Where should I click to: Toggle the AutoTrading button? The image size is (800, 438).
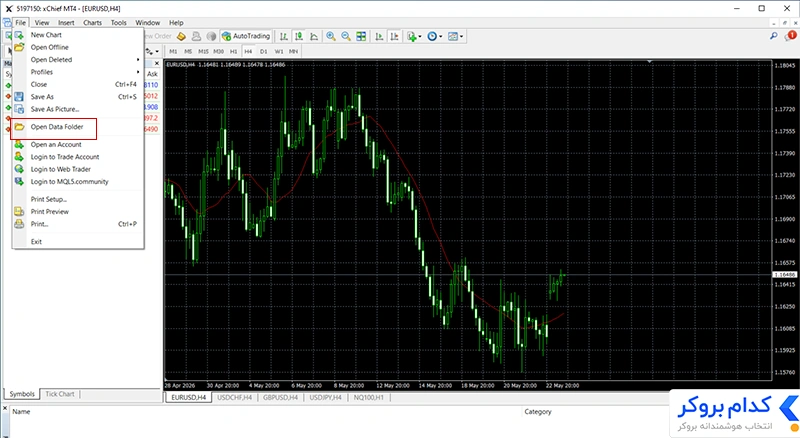[x=246, y=36]
